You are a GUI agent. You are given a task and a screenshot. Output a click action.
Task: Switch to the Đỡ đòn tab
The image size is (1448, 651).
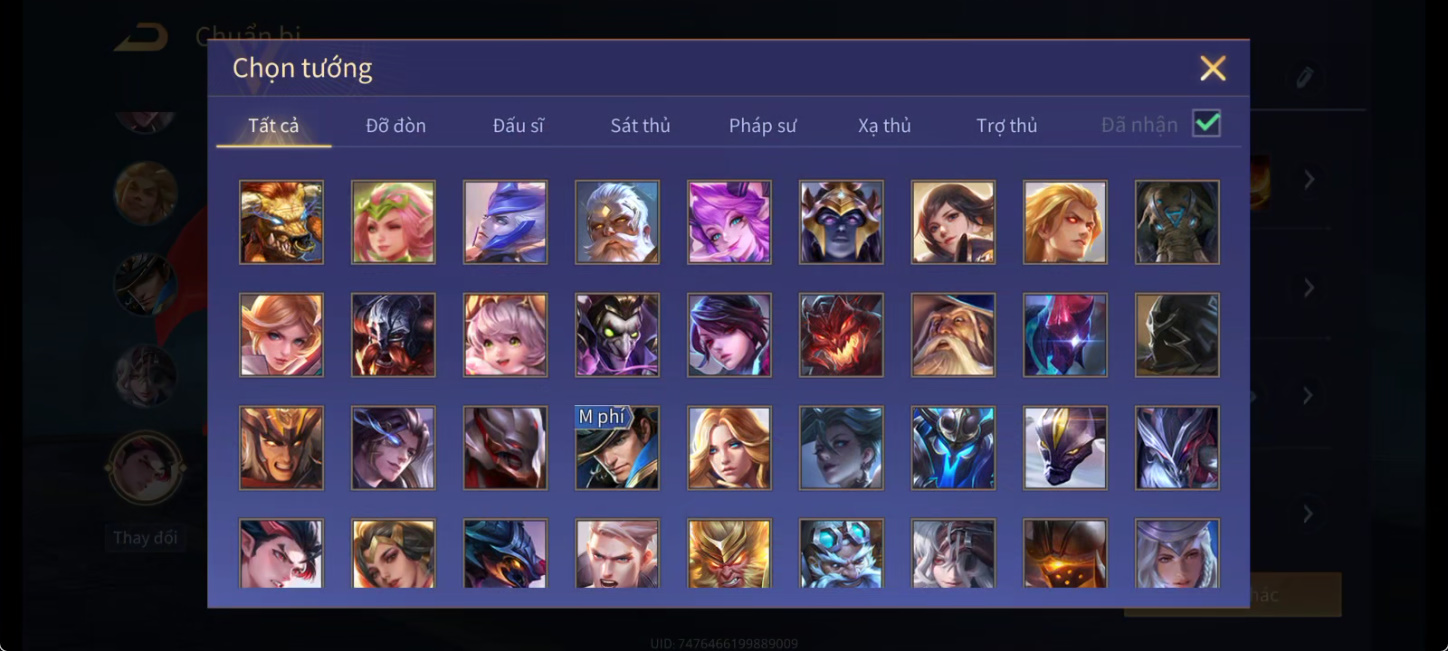click(x=396, y=125)
